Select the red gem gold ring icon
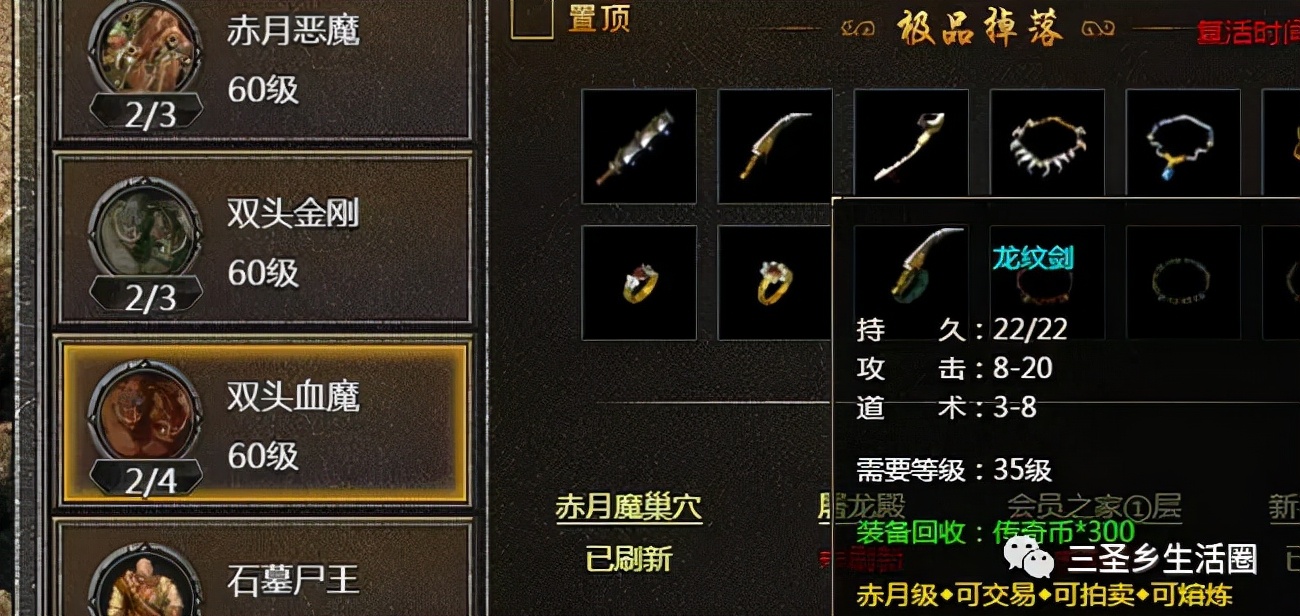This screenshot has width=1300, height=616. (639, 283)
